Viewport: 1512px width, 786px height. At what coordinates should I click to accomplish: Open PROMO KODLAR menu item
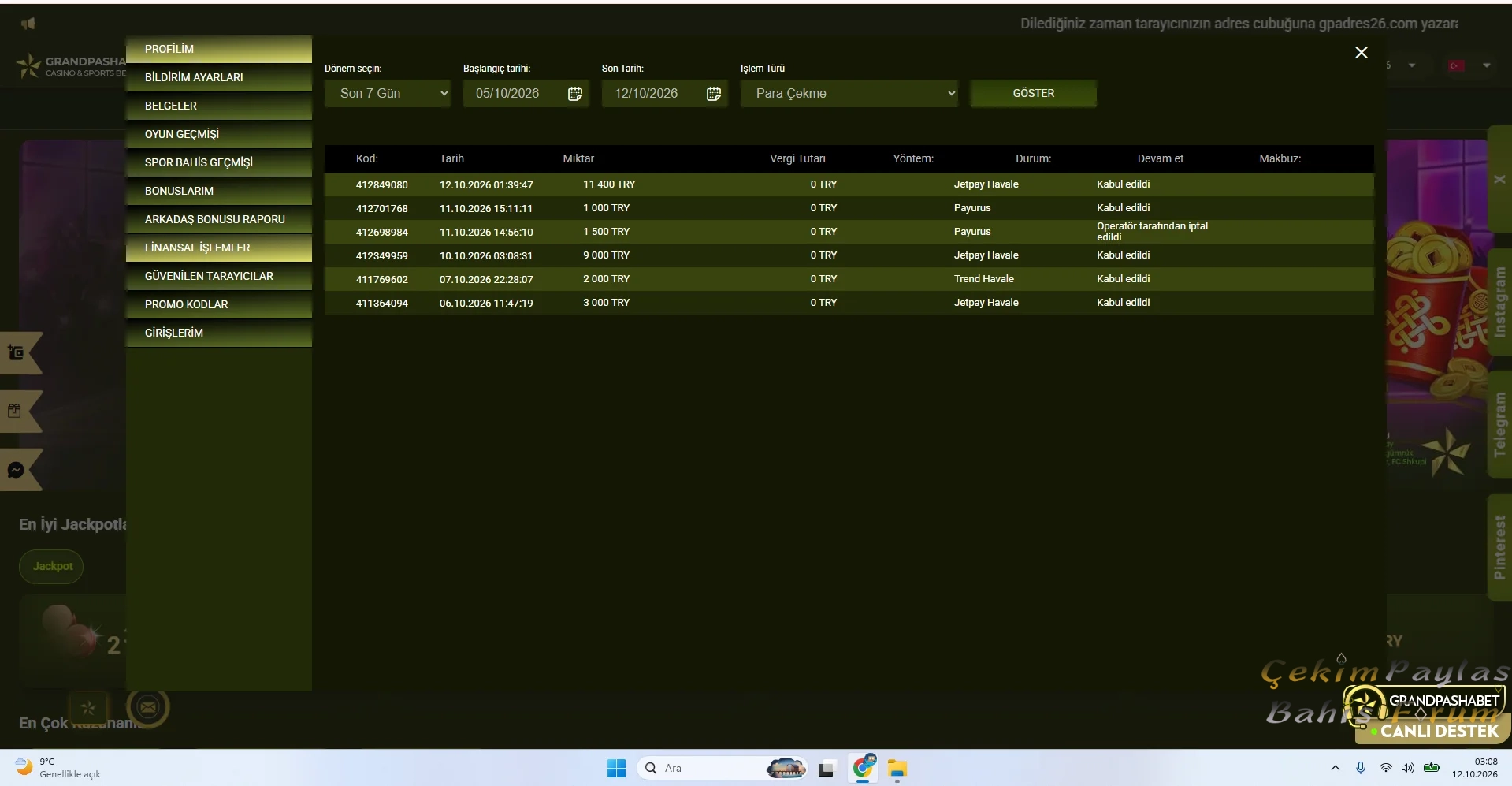click(x=219, y=304)
